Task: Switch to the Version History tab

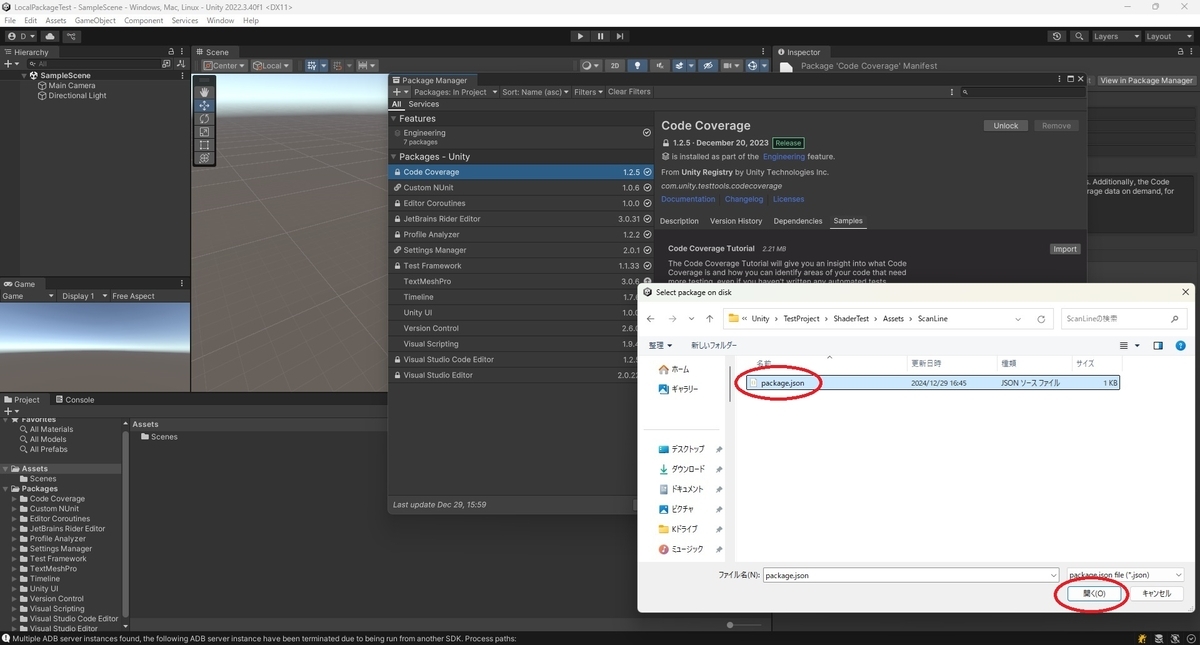Action: 736,221
